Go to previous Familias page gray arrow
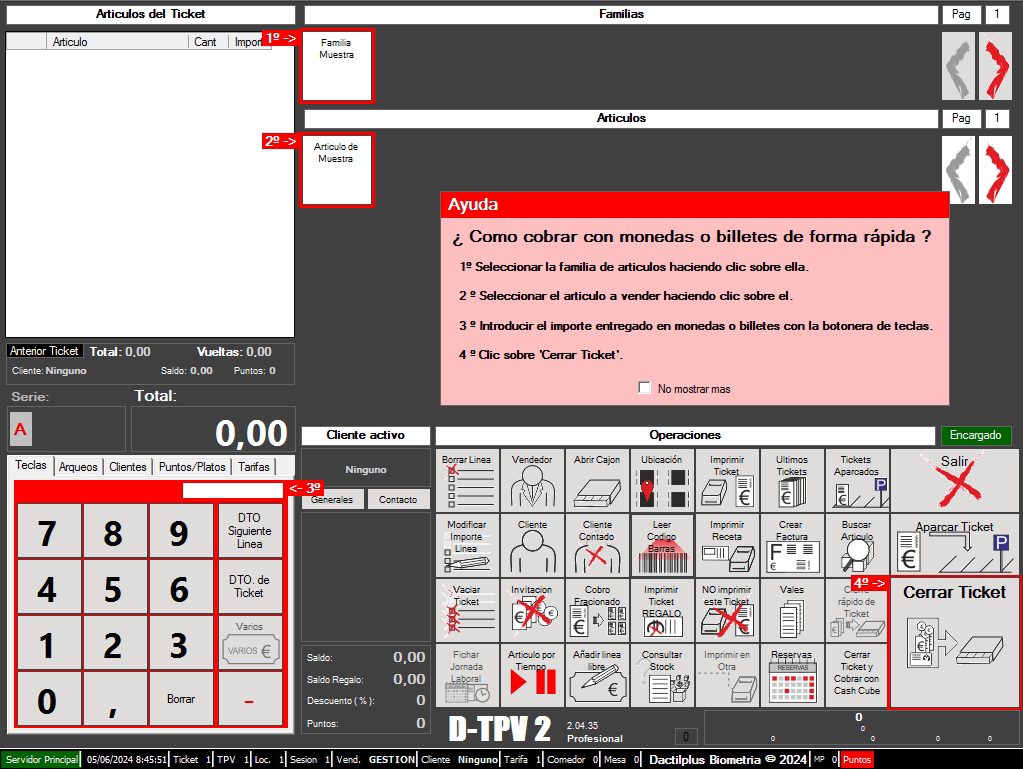Viewport: 1023px width, 769px height. 959,66
